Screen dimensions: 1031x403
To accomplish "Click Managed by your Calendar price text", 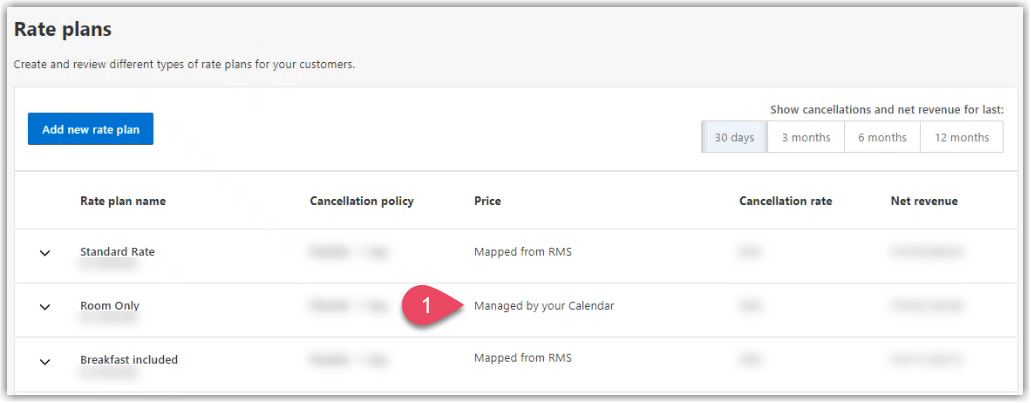I will coord(544,306).
